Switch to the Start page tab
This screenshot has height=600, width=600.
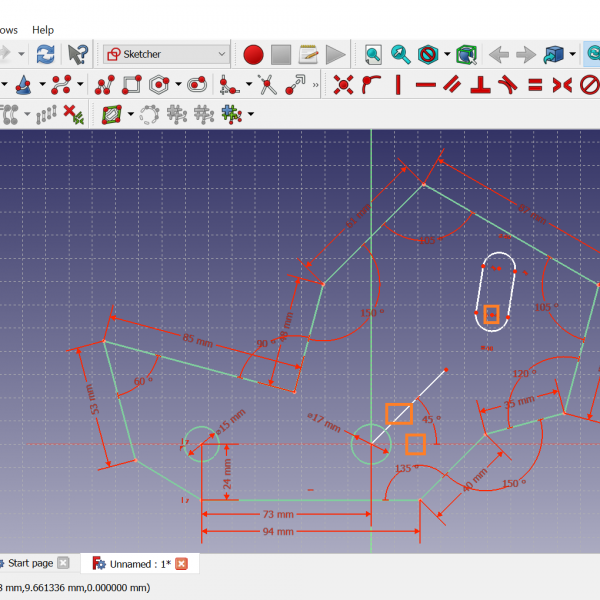click(30, 564)
